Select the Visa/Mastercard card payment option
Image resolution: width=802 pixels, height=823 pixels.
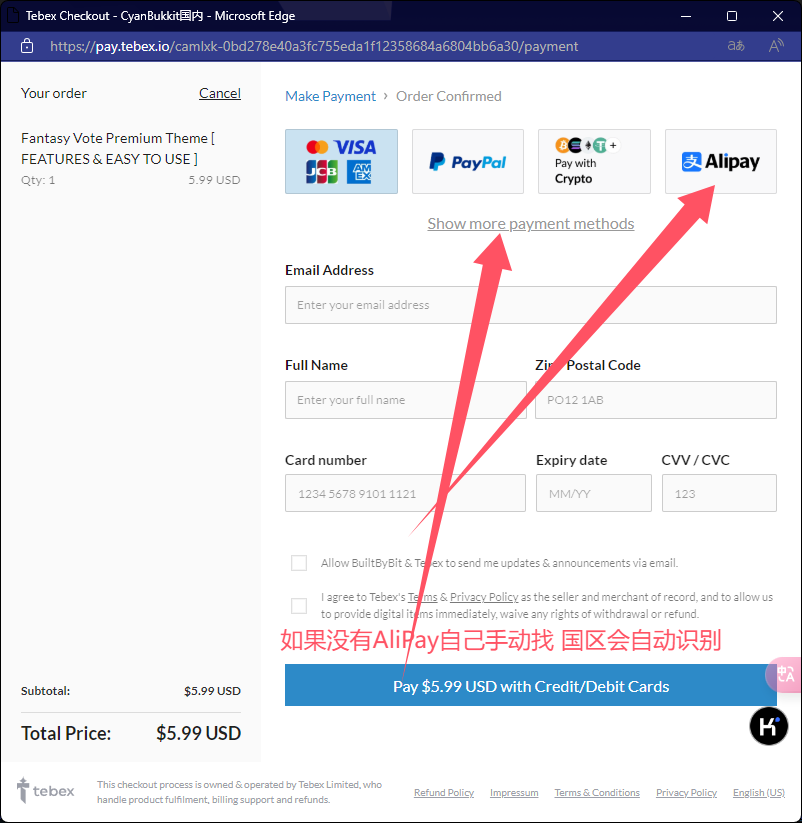click(341, 161)
